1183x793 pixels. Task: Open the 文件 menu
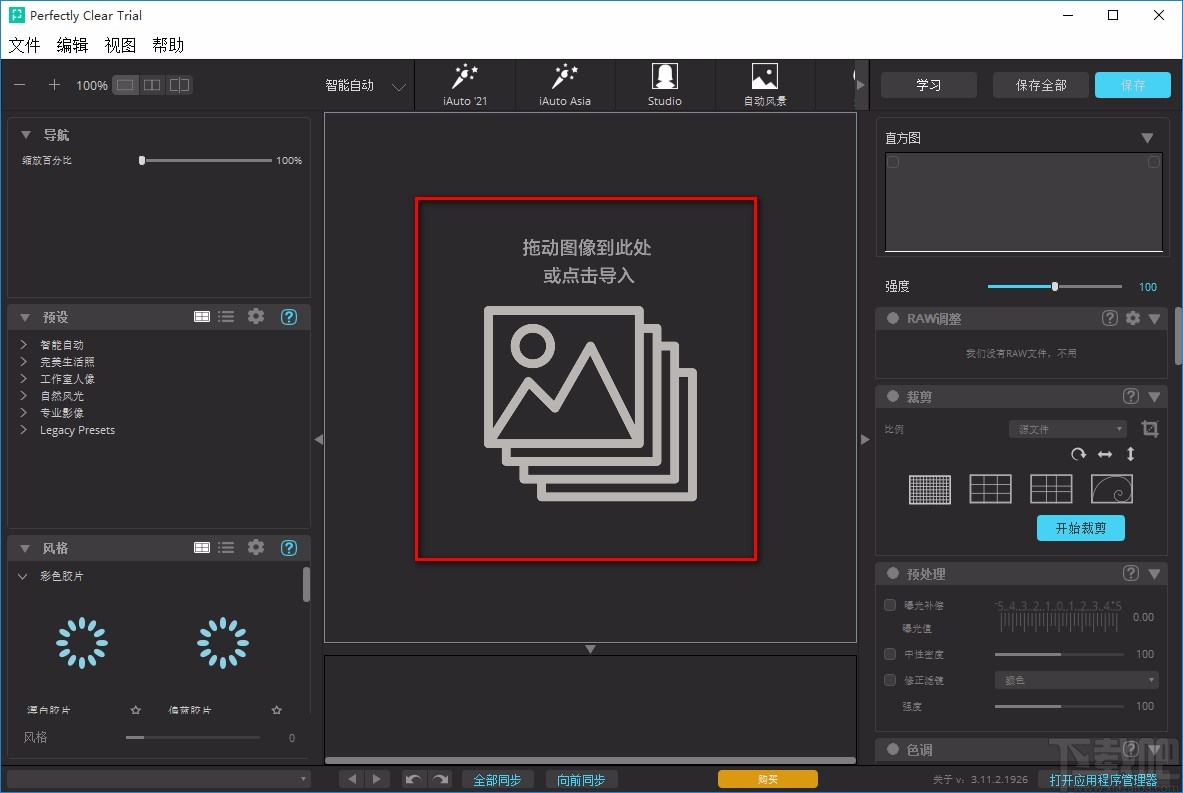25,45
